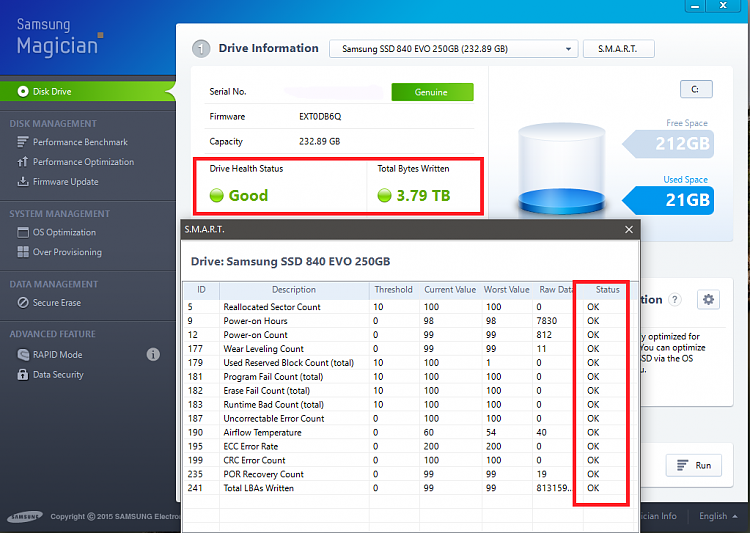750x533 pixels.
Task: Select the Disk Drive sidebar item
Action: 86,91
